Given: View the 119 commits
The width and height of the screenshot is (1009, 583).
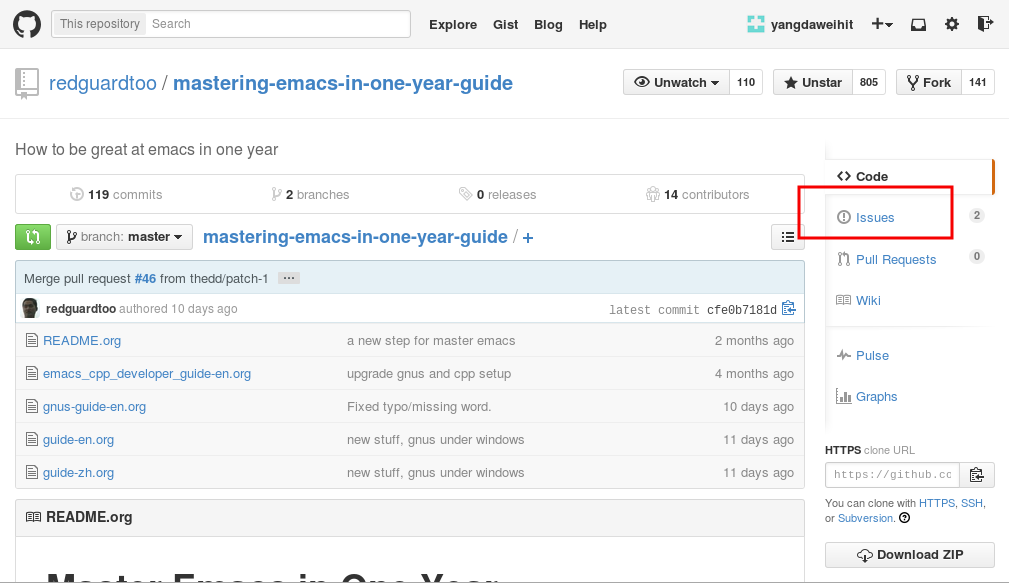Looking at the screenshot, I should [x=116, y=194].
